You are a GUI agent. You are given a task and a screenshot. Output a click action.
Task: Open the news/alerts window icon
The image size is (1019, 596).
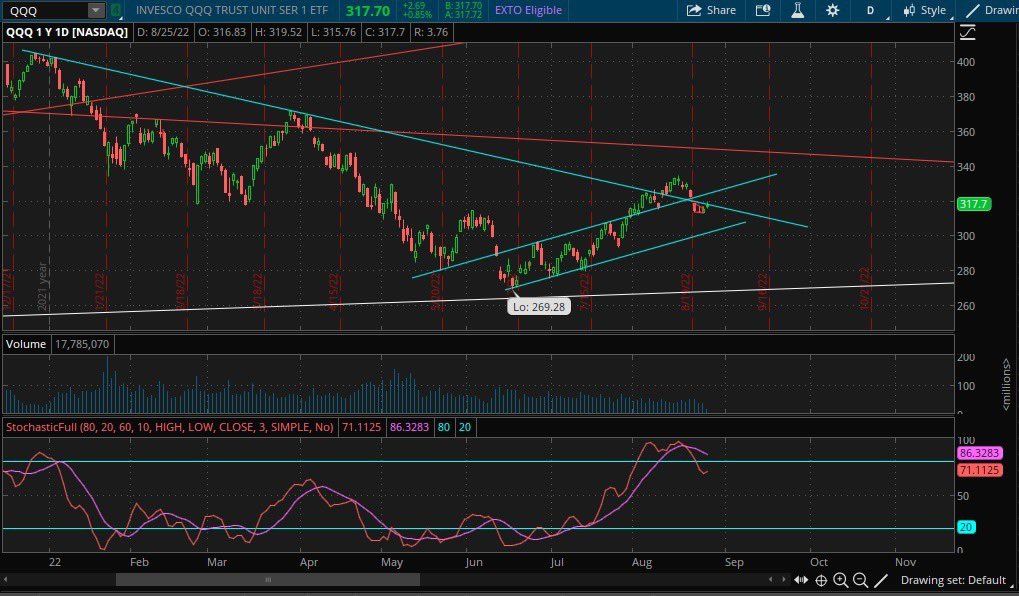click(763, 10)
